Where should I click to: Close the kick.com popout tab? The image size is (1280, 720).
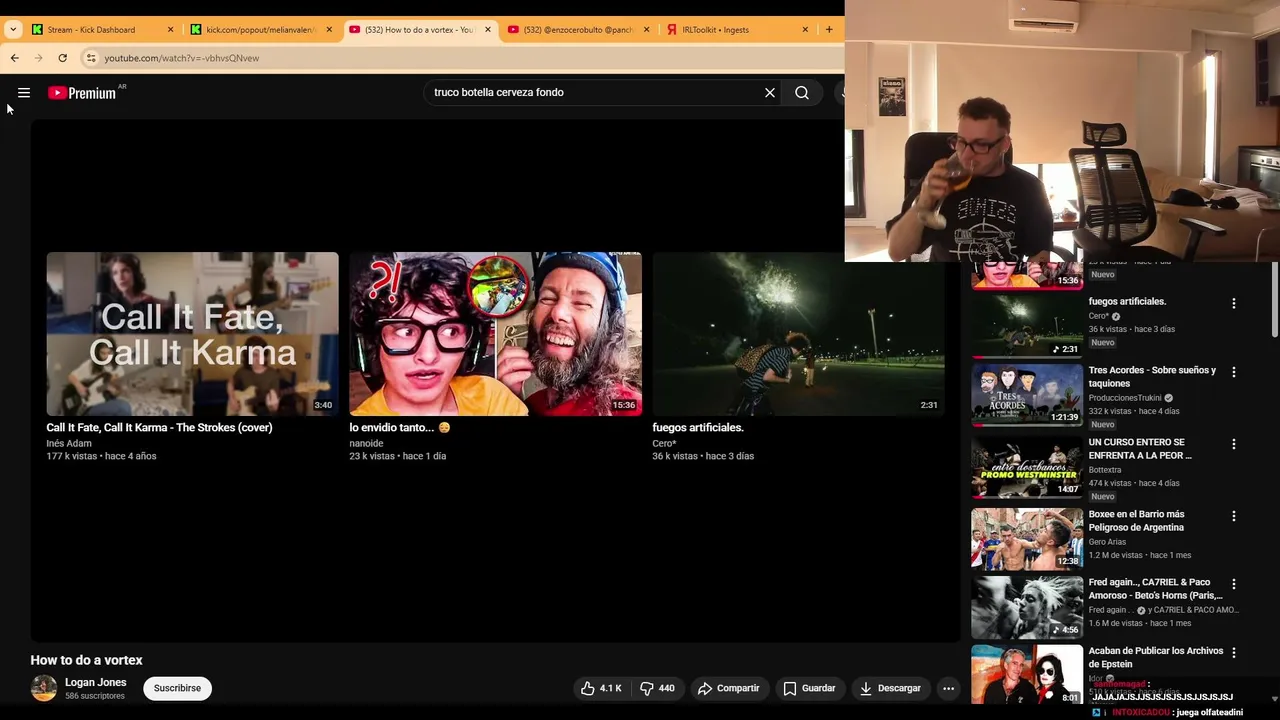329,30
